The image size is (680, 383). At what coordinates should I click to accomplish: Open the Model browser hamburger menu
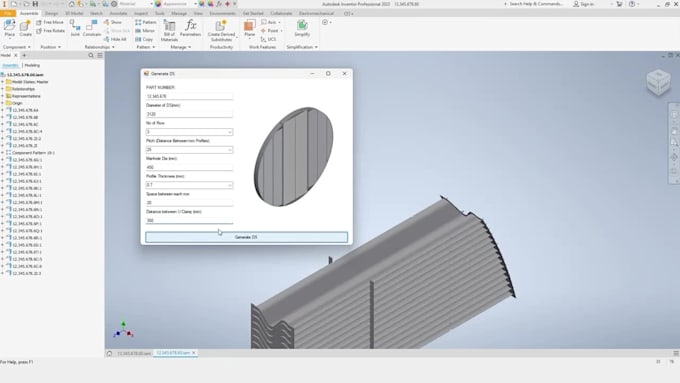tap(100, 56)
